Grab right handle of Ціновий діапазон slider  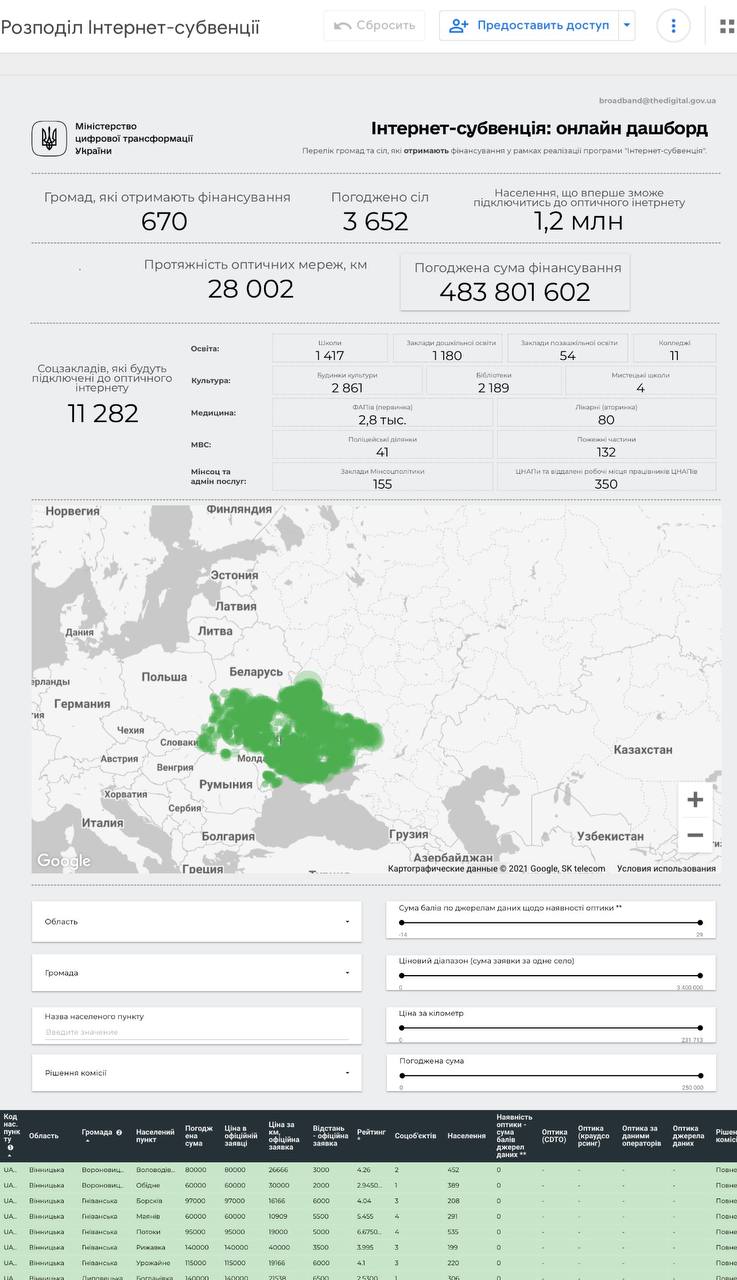coord(700,975)
